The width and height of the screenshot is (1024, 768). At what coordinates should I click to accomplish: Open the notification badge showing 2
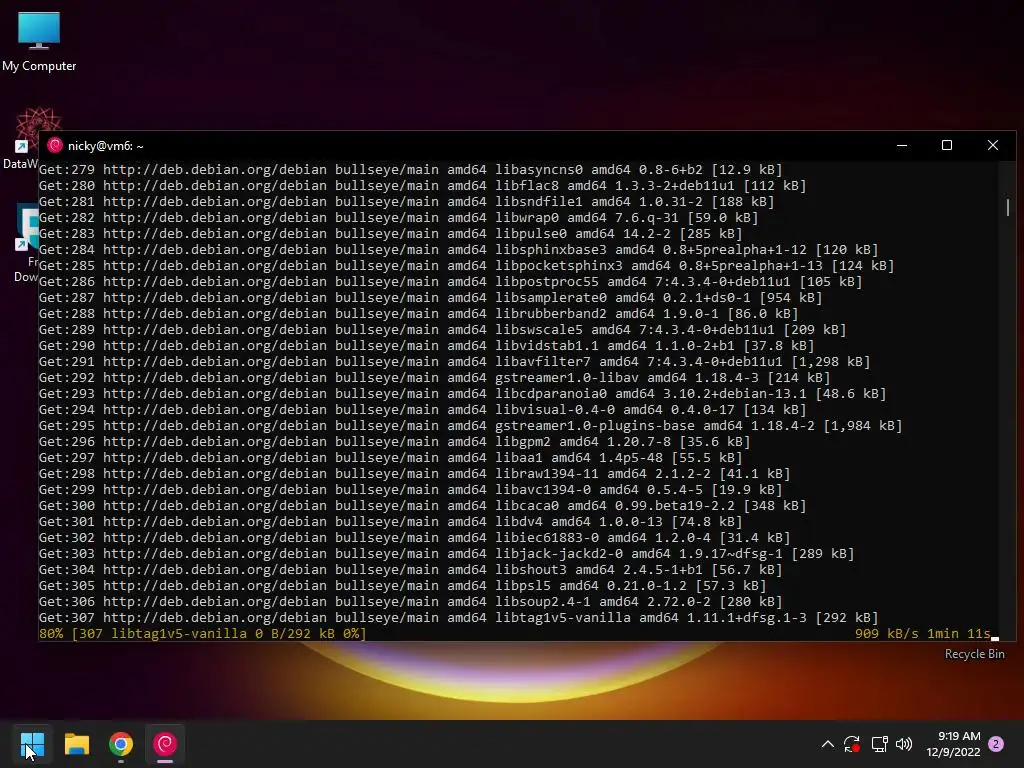996,744
